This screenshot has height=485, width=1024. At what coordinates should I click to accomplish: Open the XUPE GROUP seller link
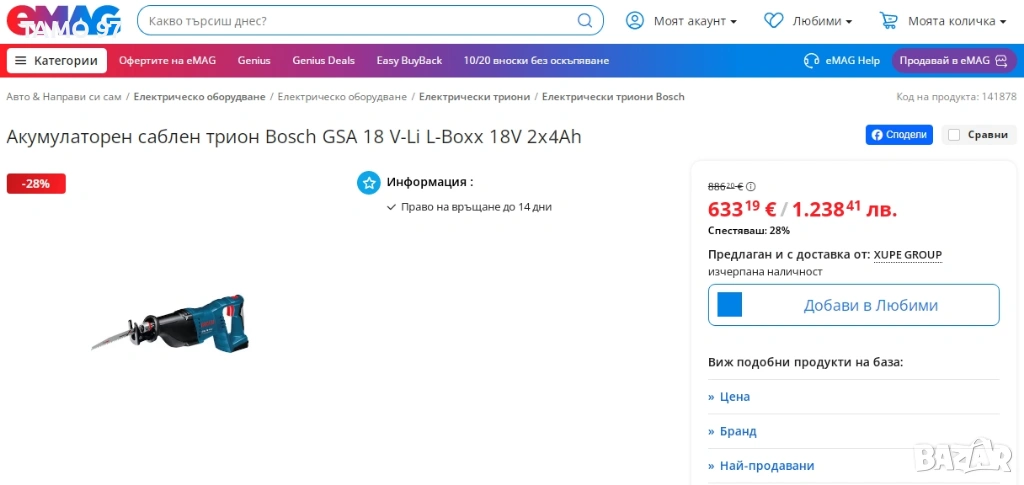click(x=907, y=255)
